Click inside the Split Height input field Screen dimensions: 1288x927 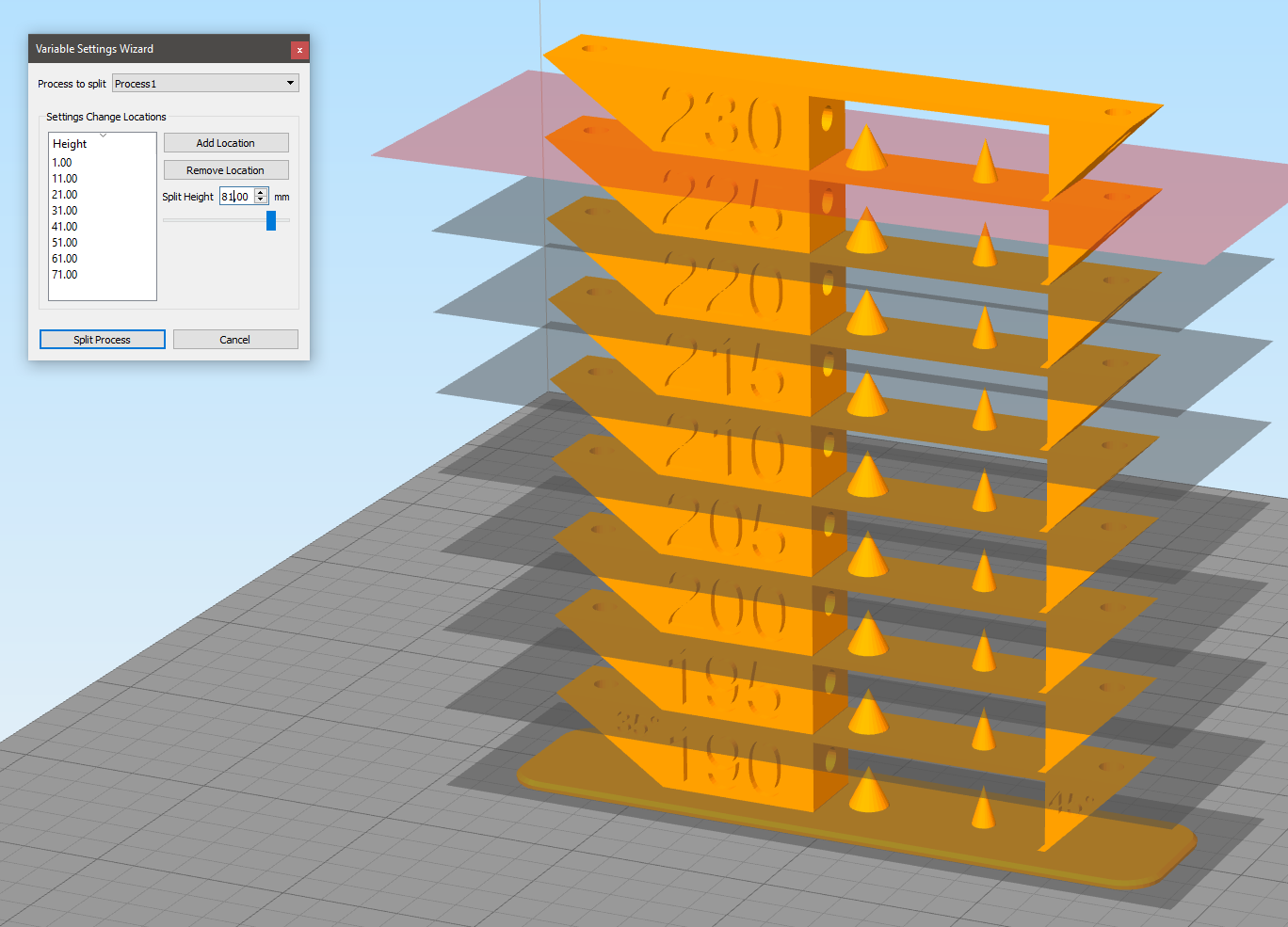237,197
